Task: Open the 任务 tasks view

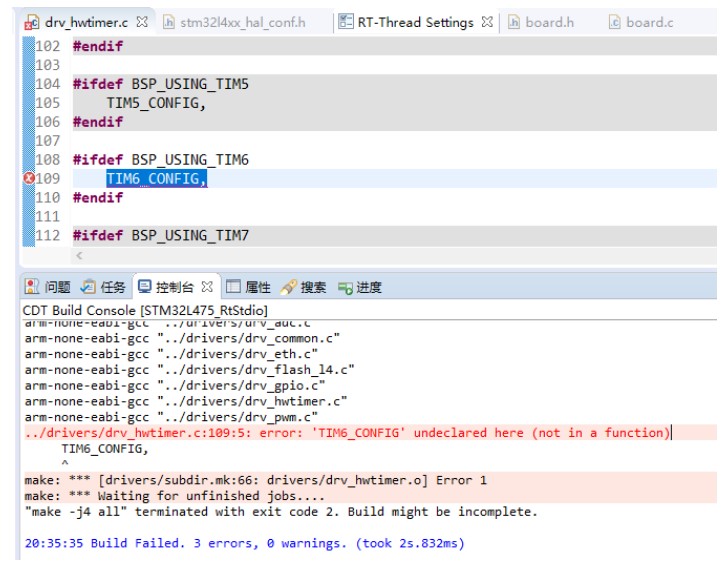Action: (x=103, y=287)
